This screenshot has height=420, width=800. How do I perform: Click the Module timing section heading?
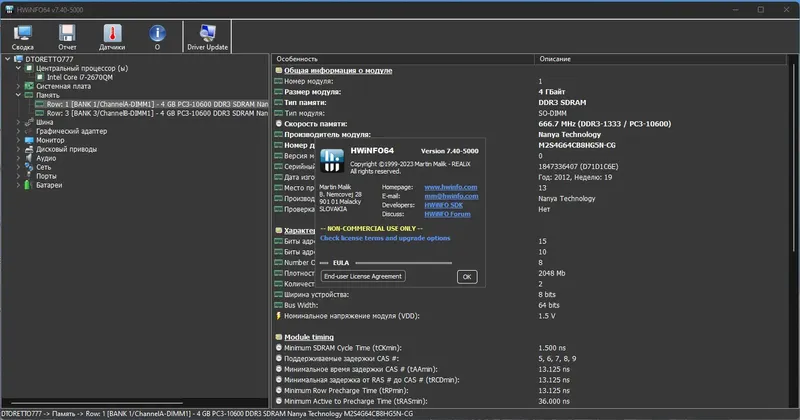[x=309, y=337]
